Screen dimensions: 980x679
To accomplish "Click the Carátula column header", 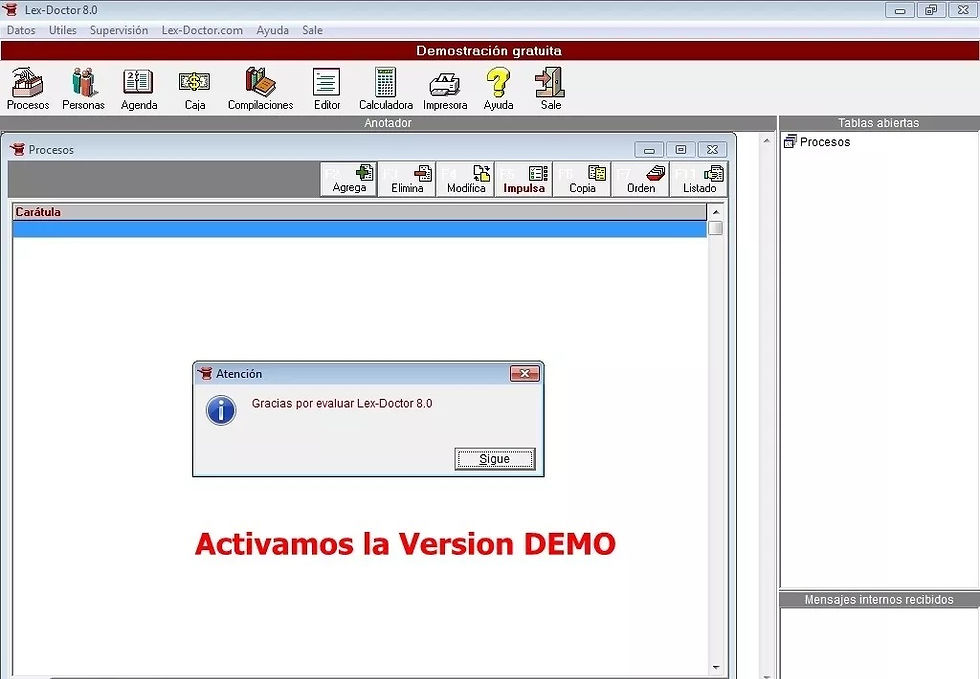I will pos(359,212).
